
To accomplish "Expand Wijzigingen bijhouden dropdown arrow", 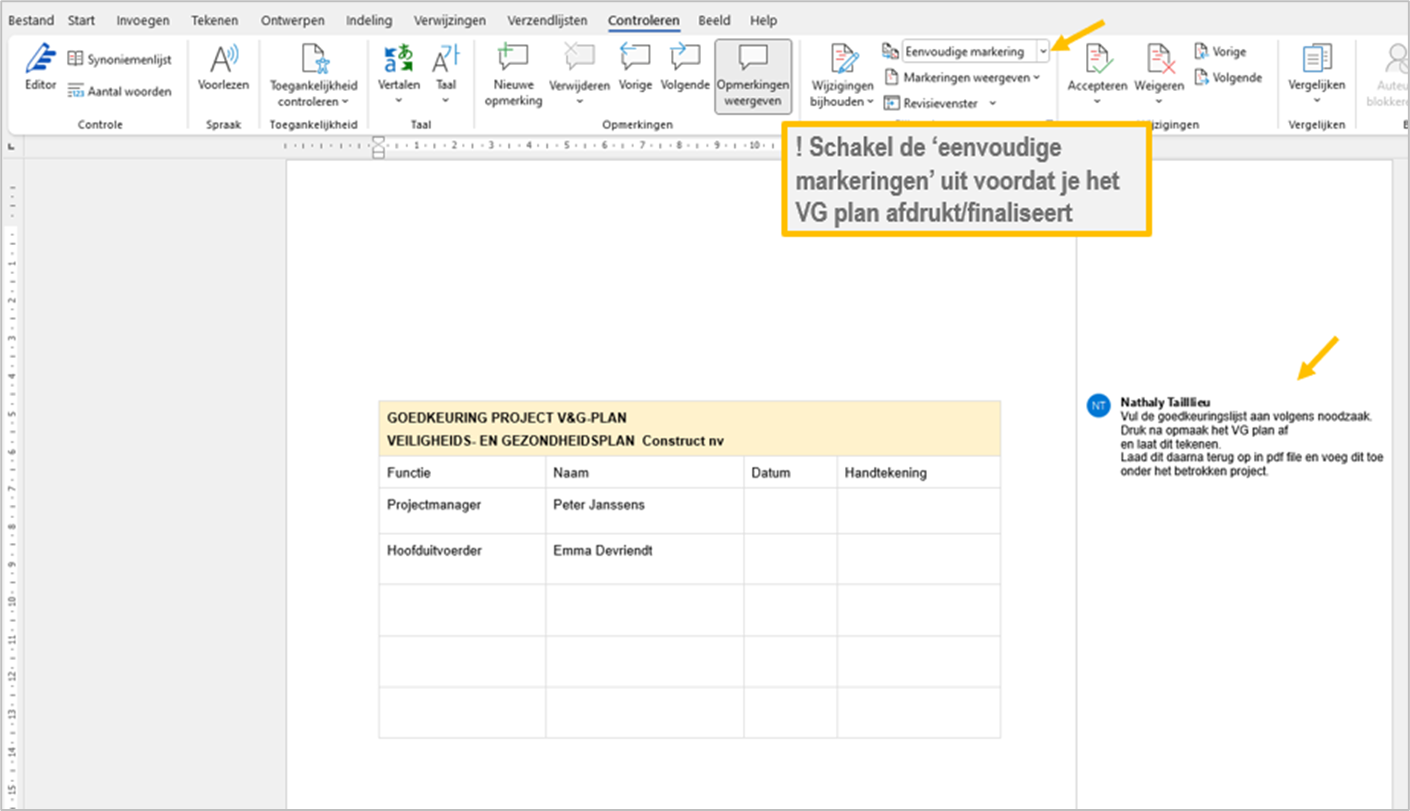I will [x=870, y=102].
